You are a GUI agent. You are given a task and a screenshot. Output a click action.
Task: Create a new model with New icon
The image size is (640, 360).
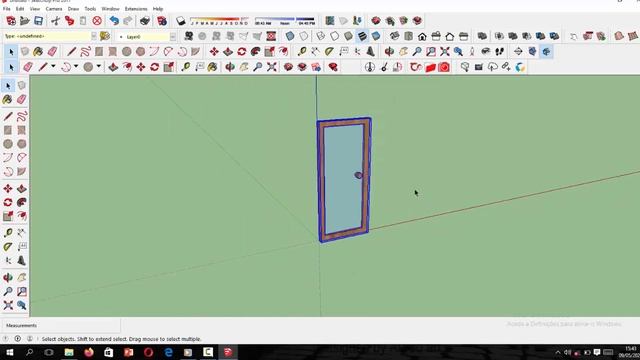[11, 21]
